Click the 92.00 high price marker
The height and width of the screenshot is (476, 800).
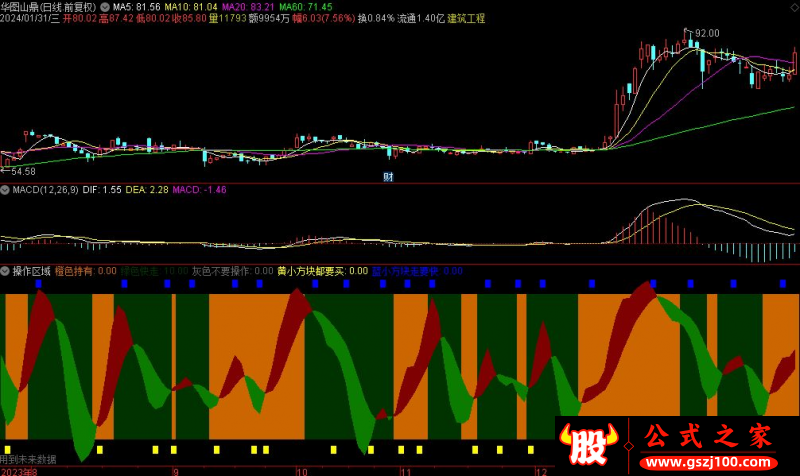click(707, 33)
